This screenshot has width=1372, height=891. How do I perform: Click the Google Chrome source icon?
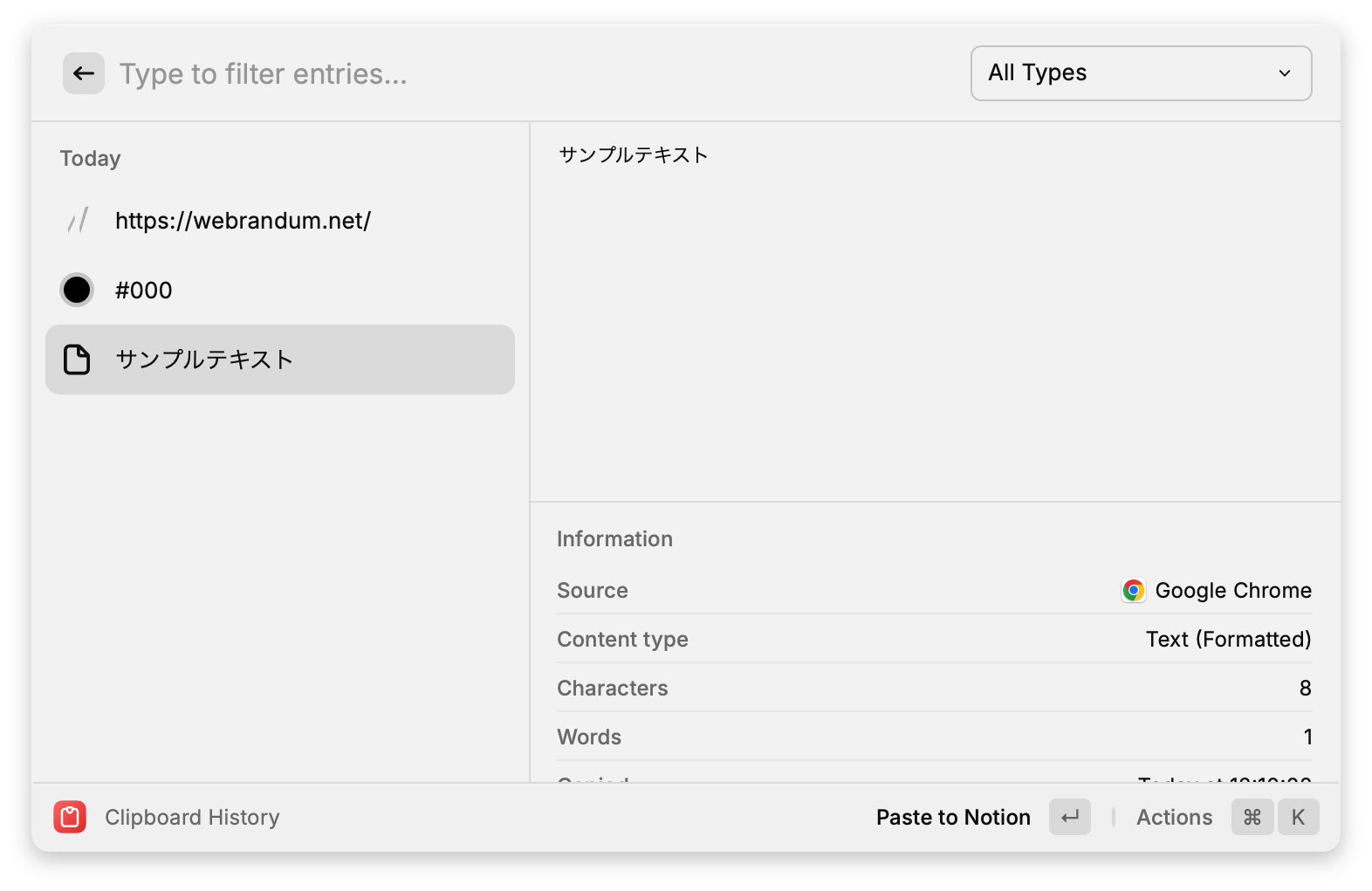[x=1133, y=591]
